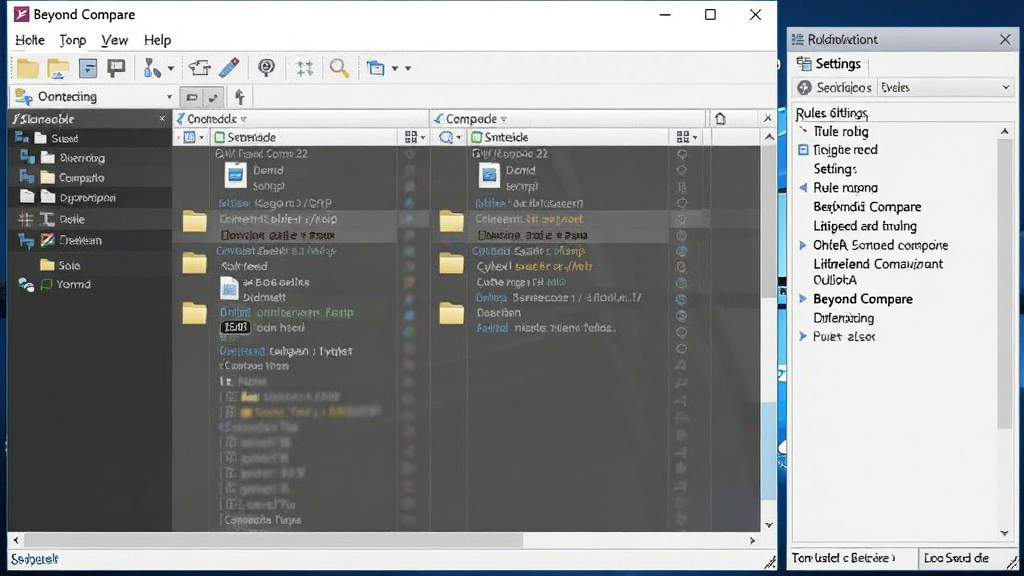Toggle the green Smteicle checkbox
This screenshot has width=1024, height=576.
click(477, 137)
